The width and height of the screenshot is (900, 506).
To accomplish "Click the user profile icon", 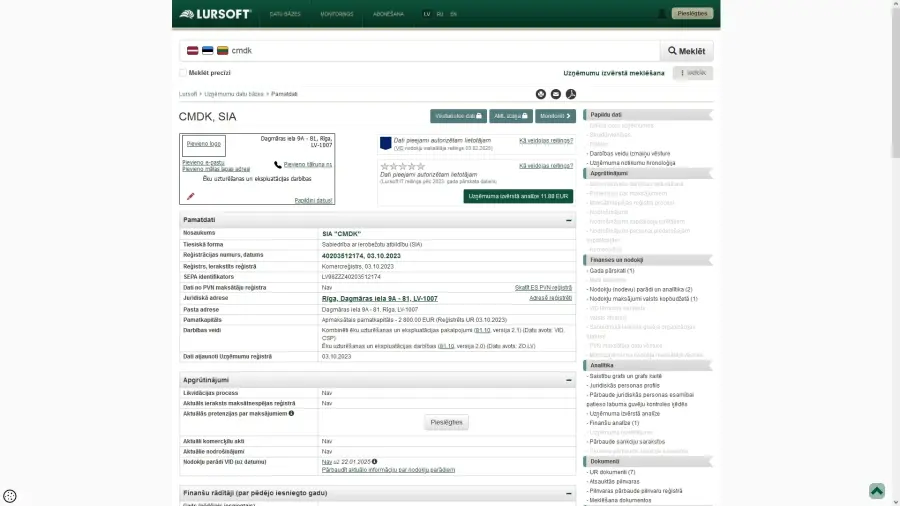I will [x=661, y=13].
